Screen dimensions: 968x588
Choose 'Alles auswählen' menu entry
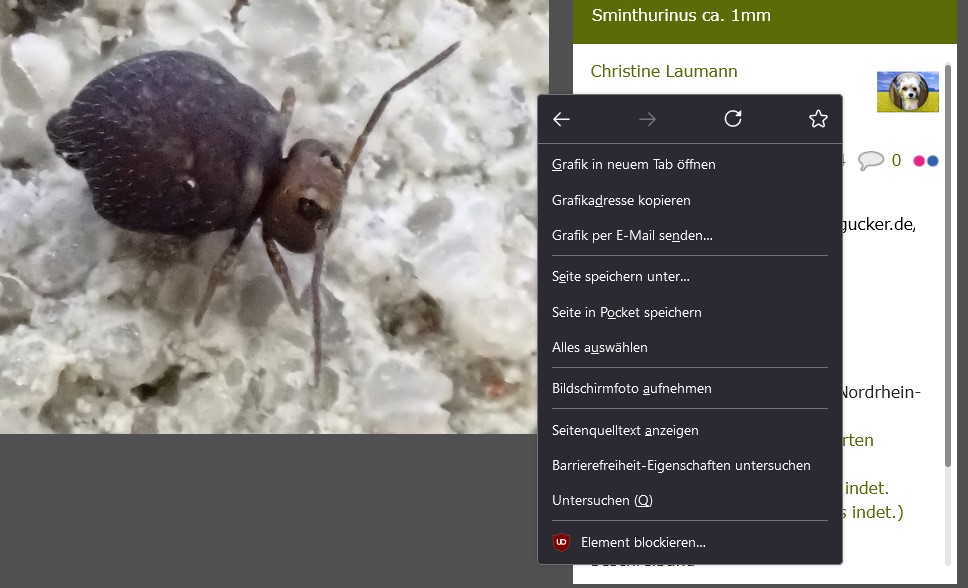click(600, 347)
